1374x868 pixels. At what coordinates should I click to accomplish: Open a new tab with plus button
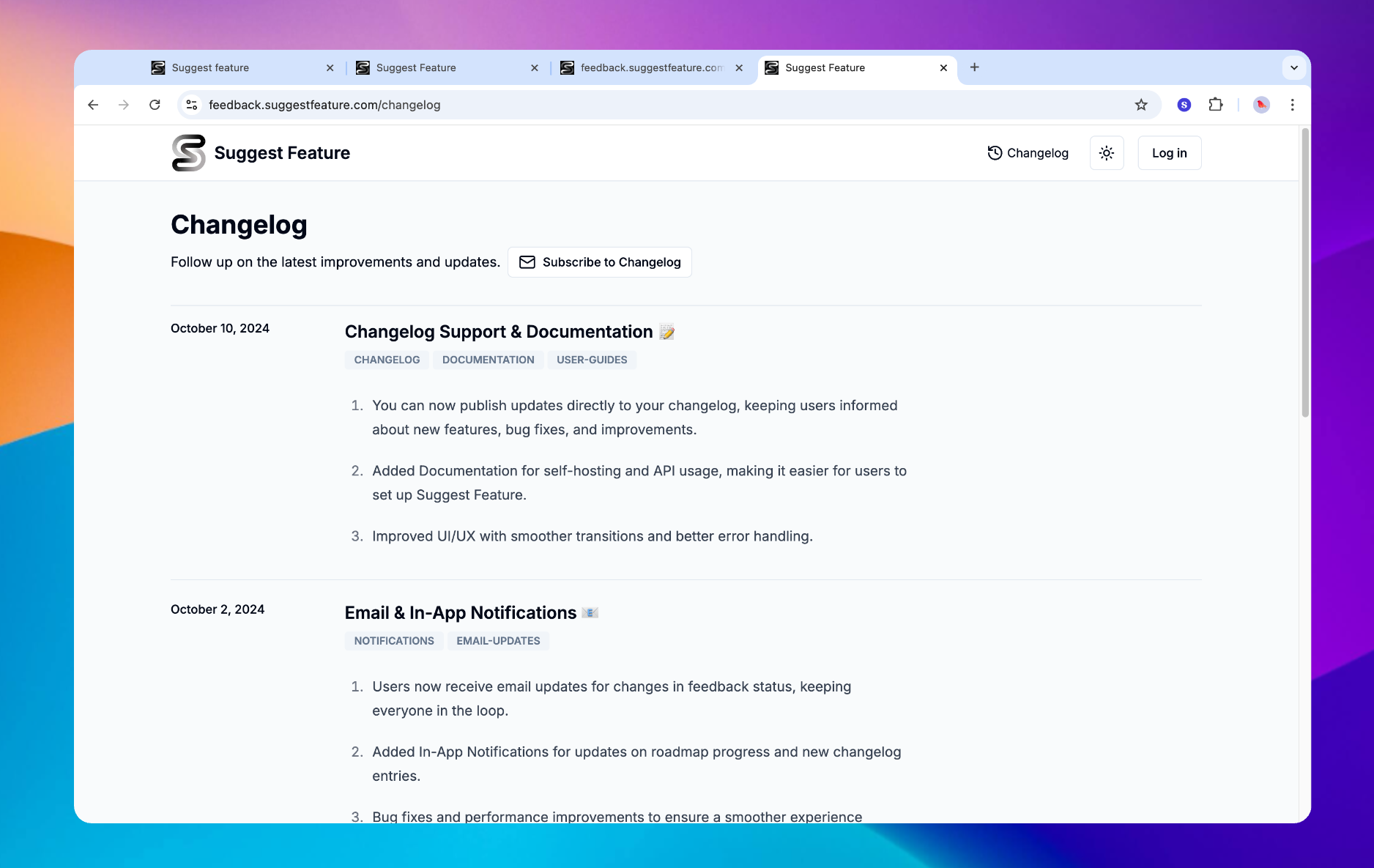[x=975, y=67]
